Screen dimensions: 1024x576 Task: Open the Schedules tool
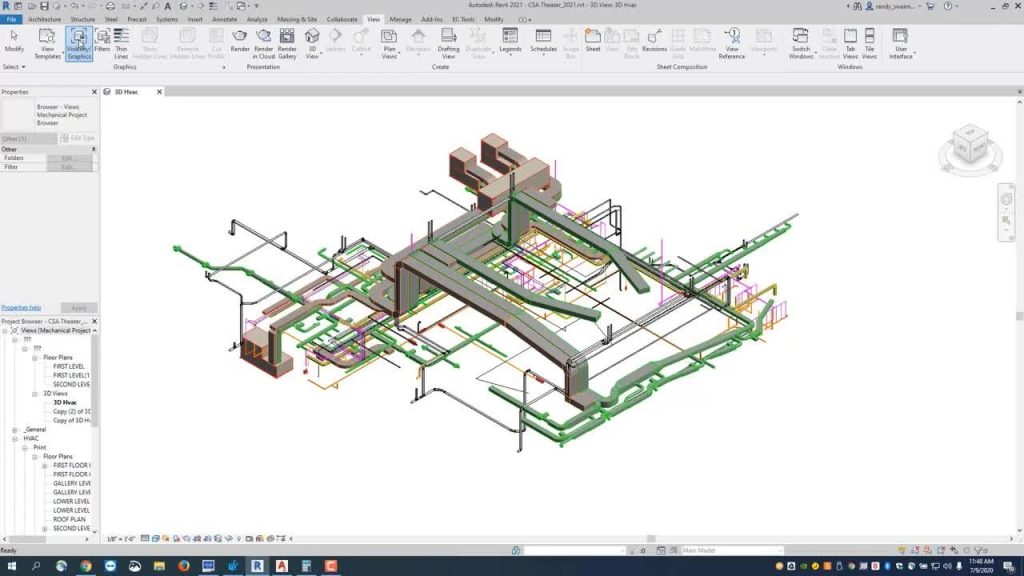point(543,40)
